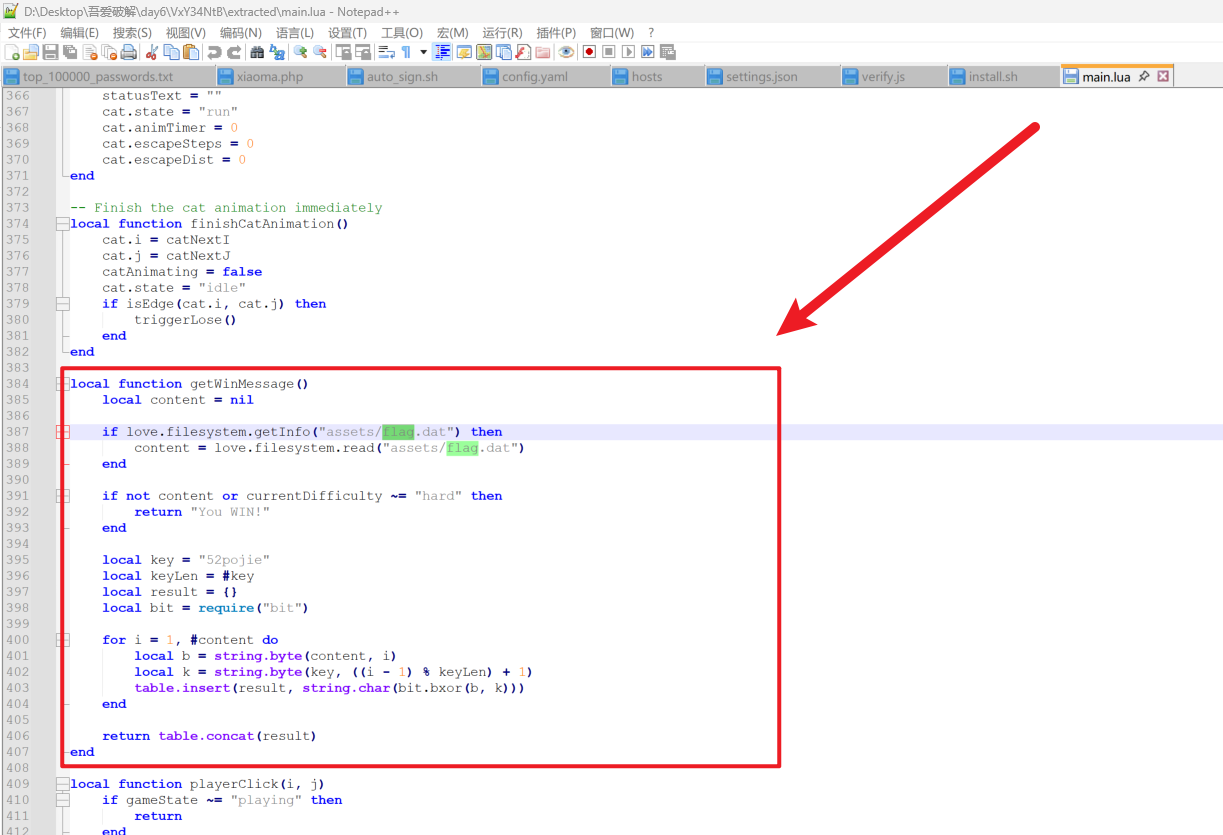Click the Save file toolbar icon

pyautogui.click(x=50, y=52)
